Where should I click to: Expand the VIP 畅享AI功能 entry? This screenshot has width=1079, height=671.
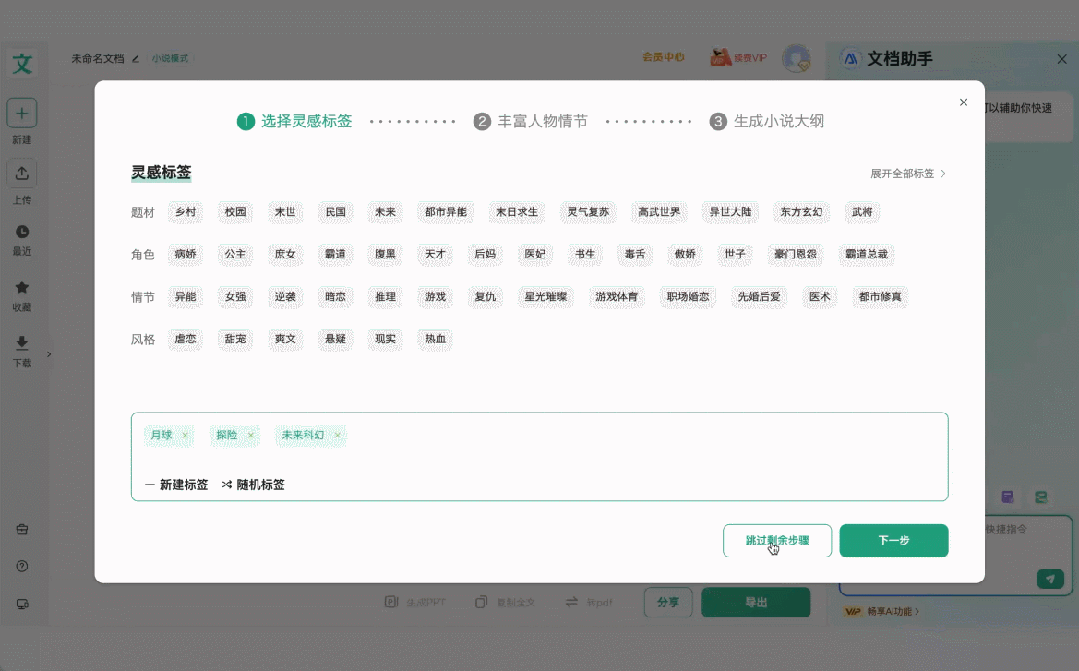pos(883,611)
